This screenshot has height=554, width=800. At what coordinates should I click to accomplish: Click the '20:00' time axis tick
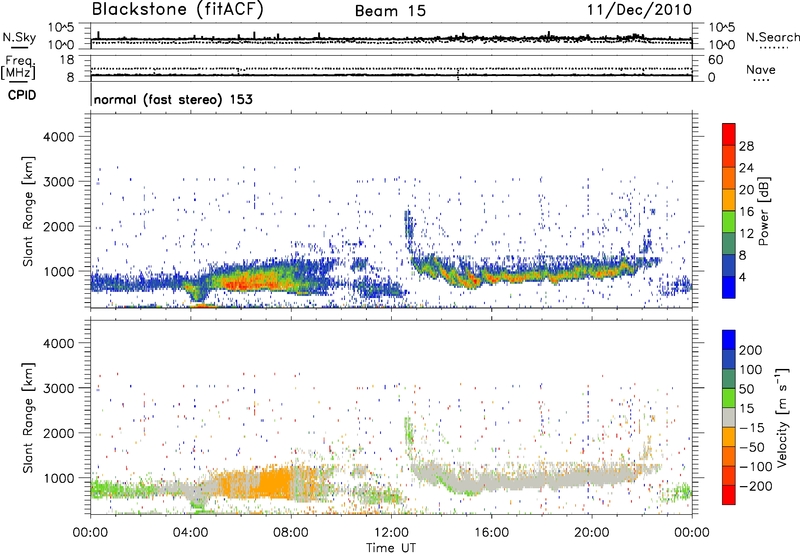[591, 533]
